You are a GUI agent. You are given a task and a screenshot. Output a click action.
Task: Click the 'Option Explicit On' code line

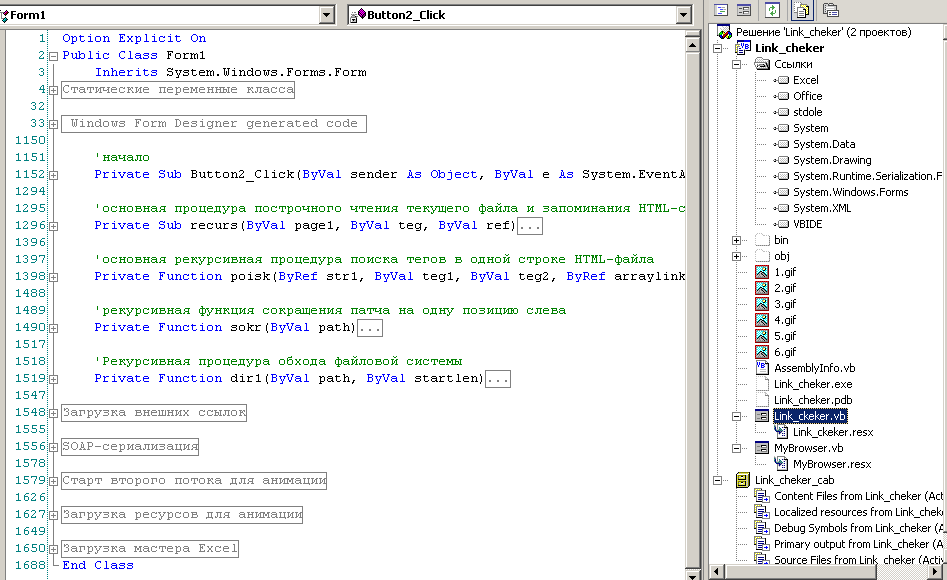coord(134,39)
